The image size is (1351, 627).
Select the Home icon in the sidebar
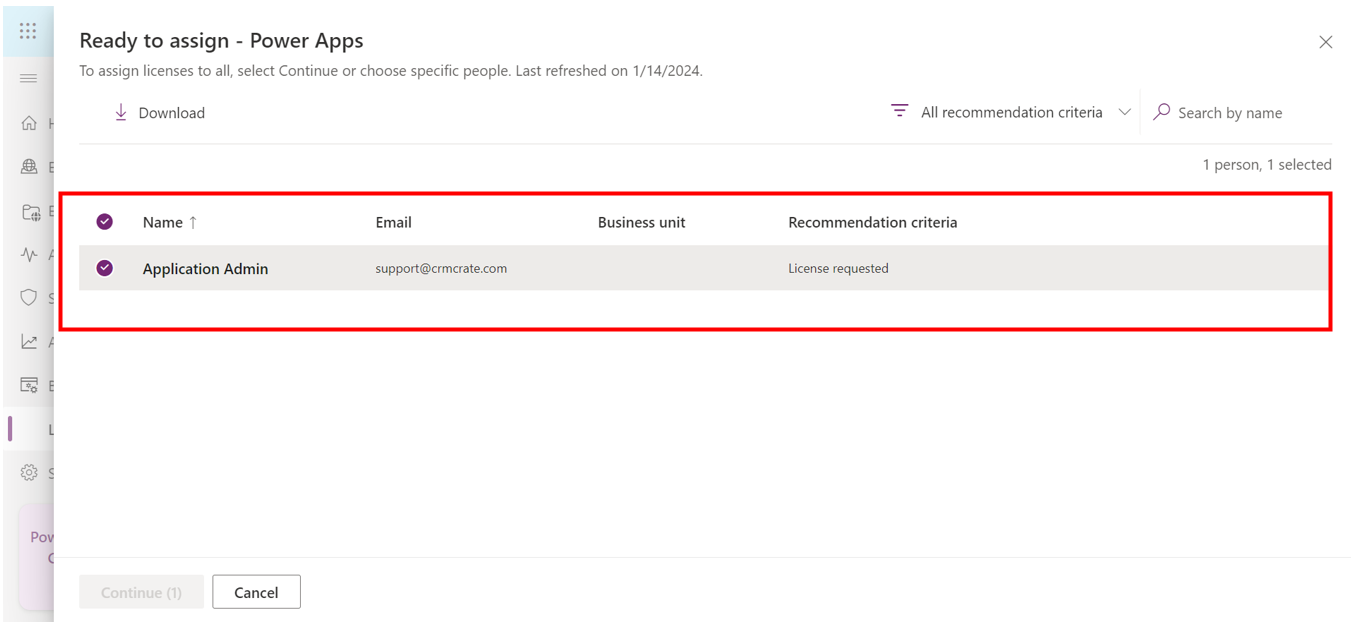pyautogui.click(x=29, y=122)
